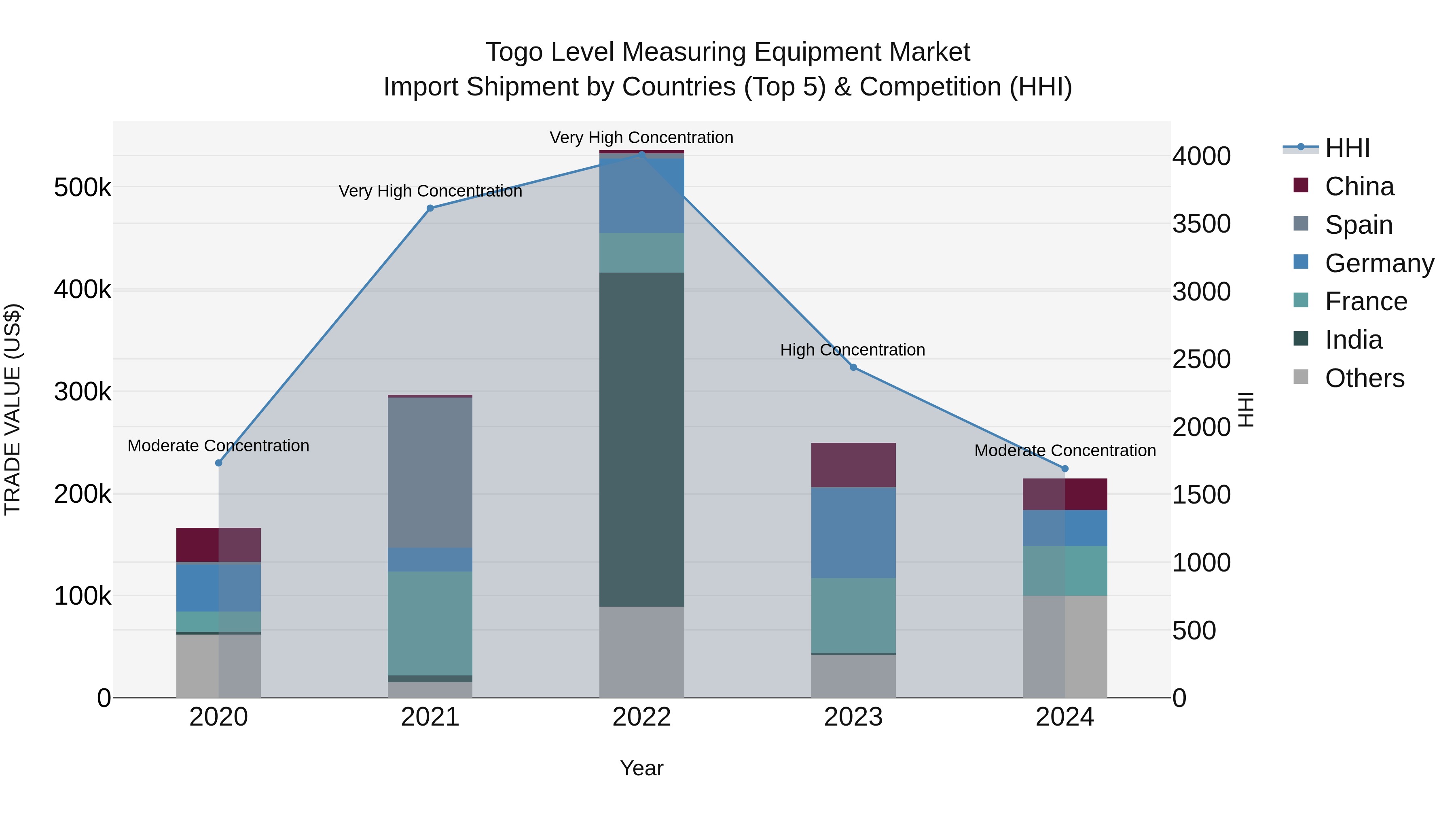This screenshot has height=819, width=1456.
Task: Click the 2022 x-axis year label
Action: tap(641, 717)
